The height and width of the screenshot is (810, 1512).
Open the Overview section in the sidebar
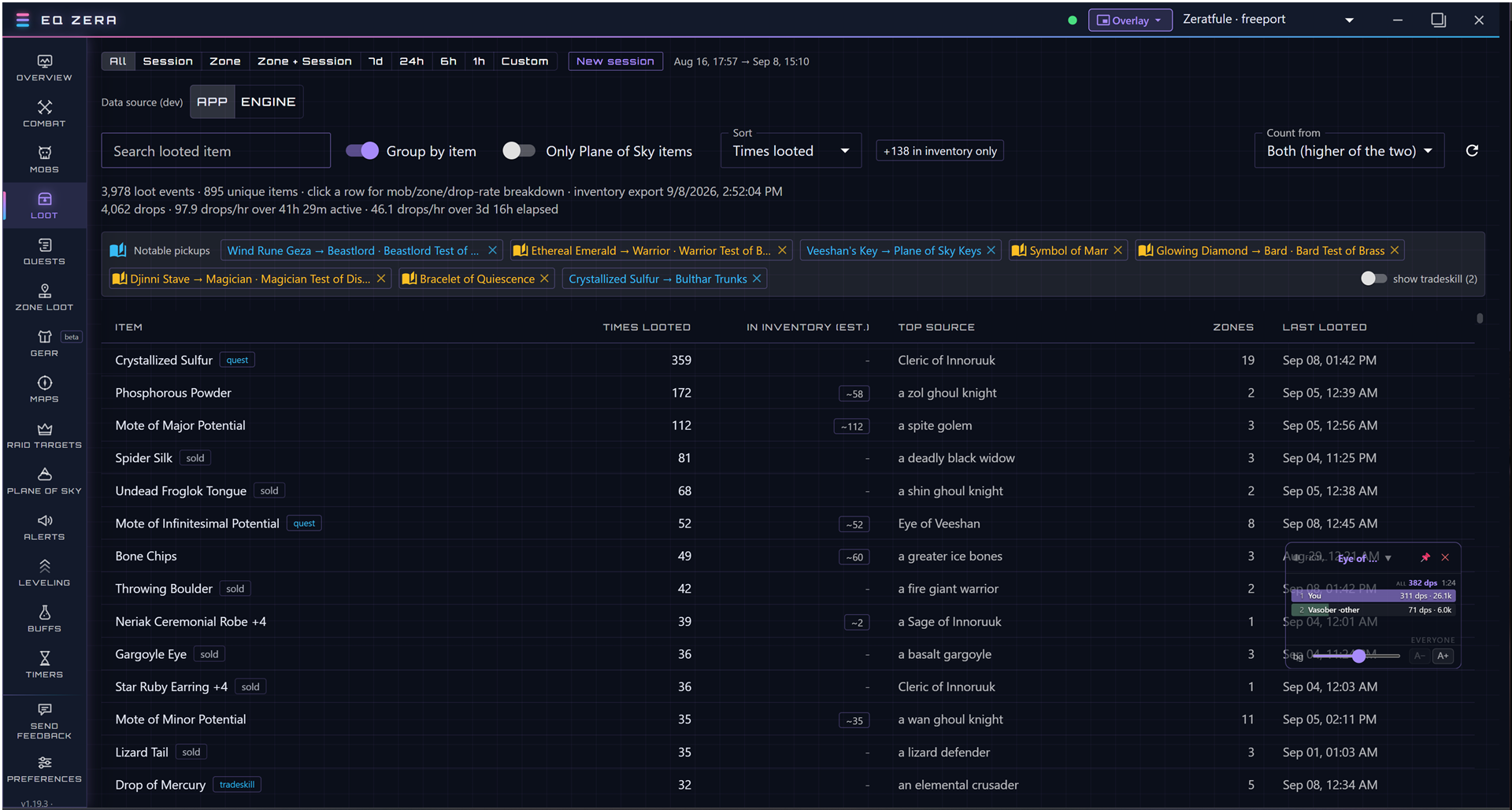(44, 68)
